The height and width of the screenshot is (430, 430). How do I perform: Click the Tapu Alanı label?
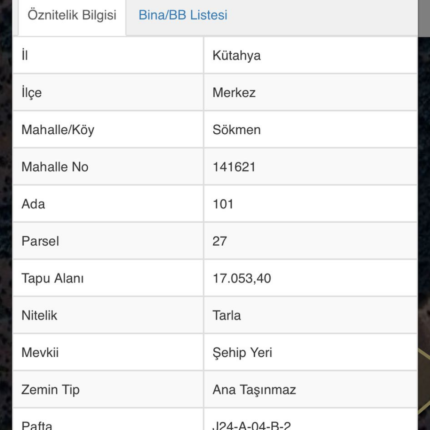pos(53,278)
